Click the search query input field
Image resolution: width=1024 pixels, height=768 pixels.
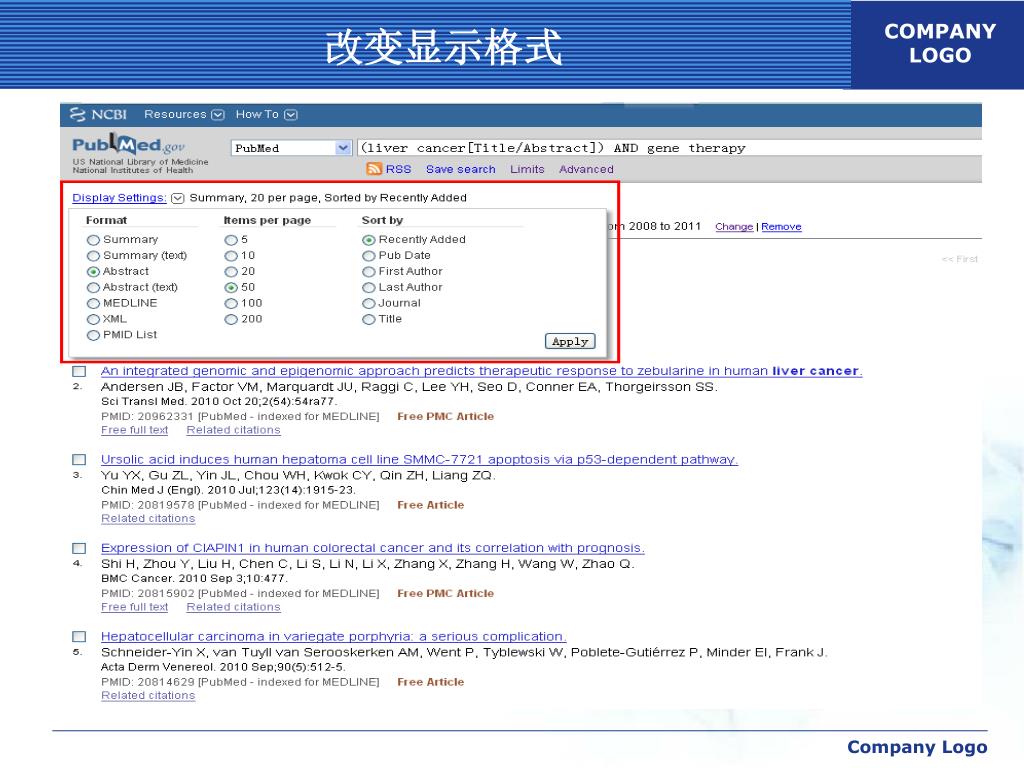(x=669, y=148)
